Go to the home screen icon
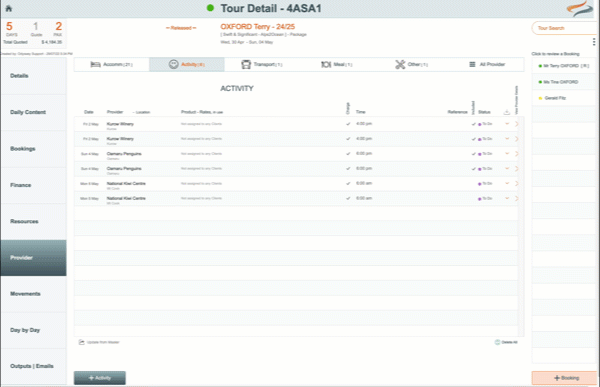This screenshot has height=387, width=600. coord(8,8)
